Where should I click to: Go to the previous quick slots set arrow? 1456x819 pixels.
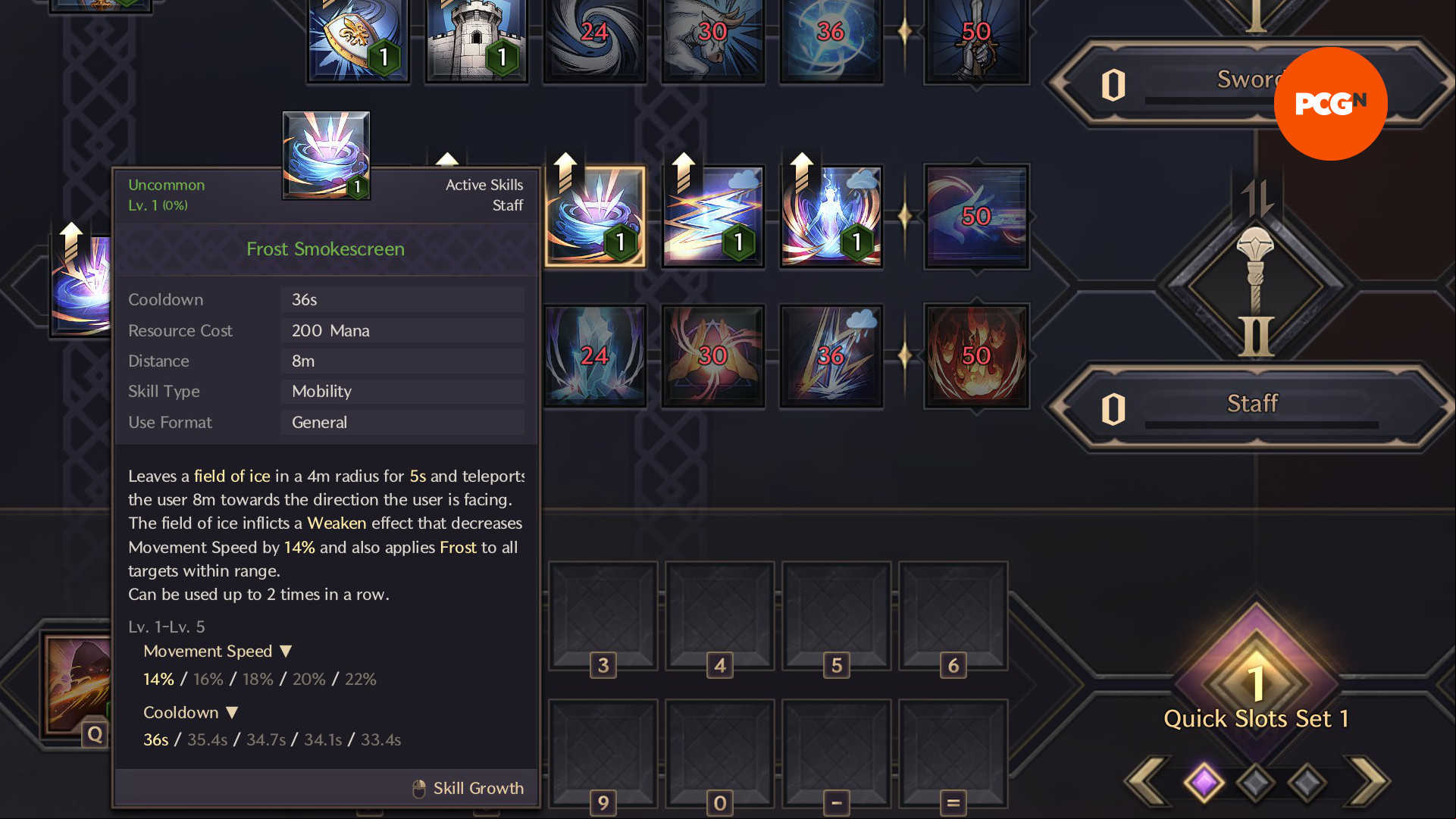coord(1147,781)
